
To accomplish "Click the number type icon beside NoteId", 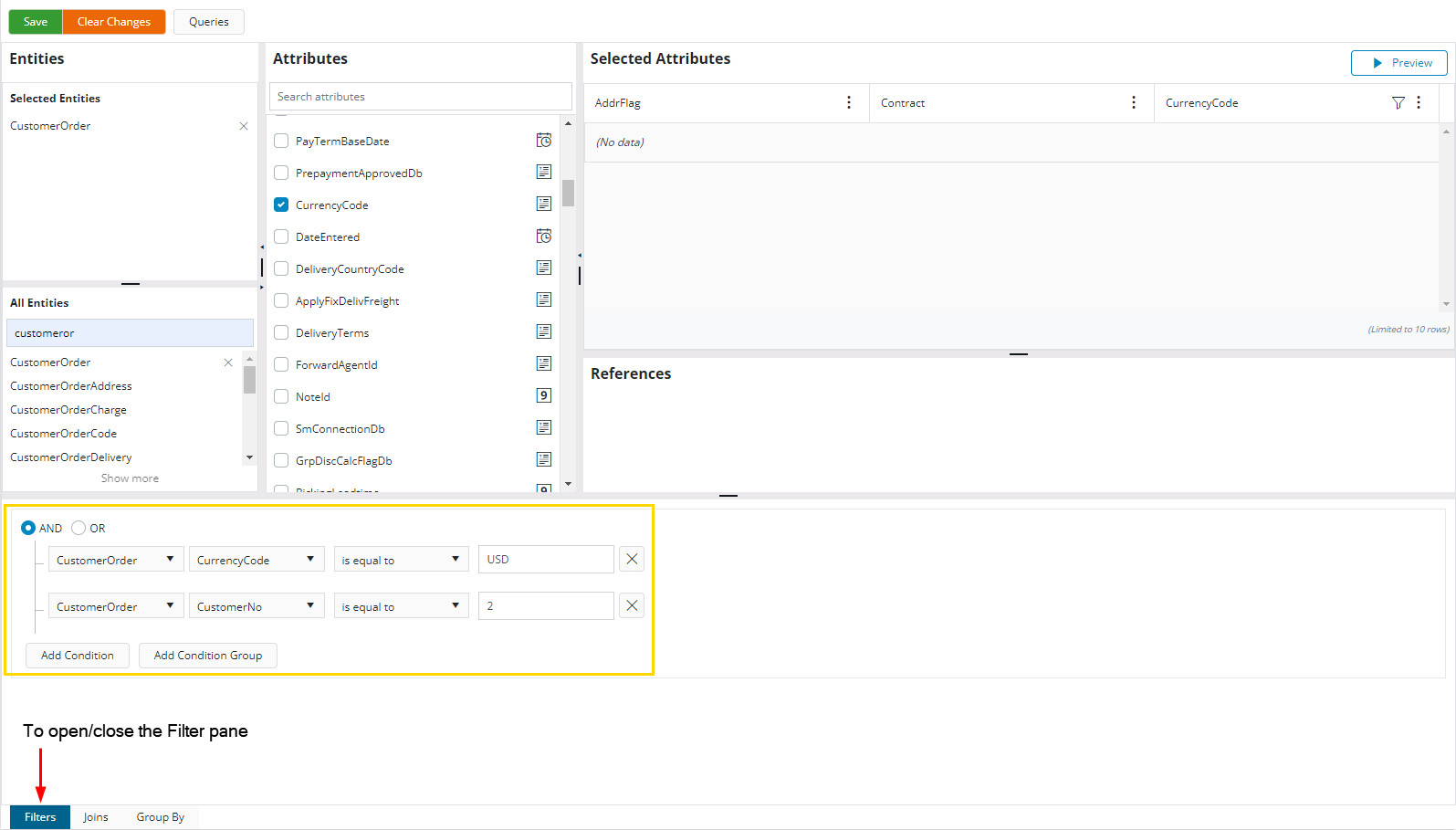I will 544,396.
